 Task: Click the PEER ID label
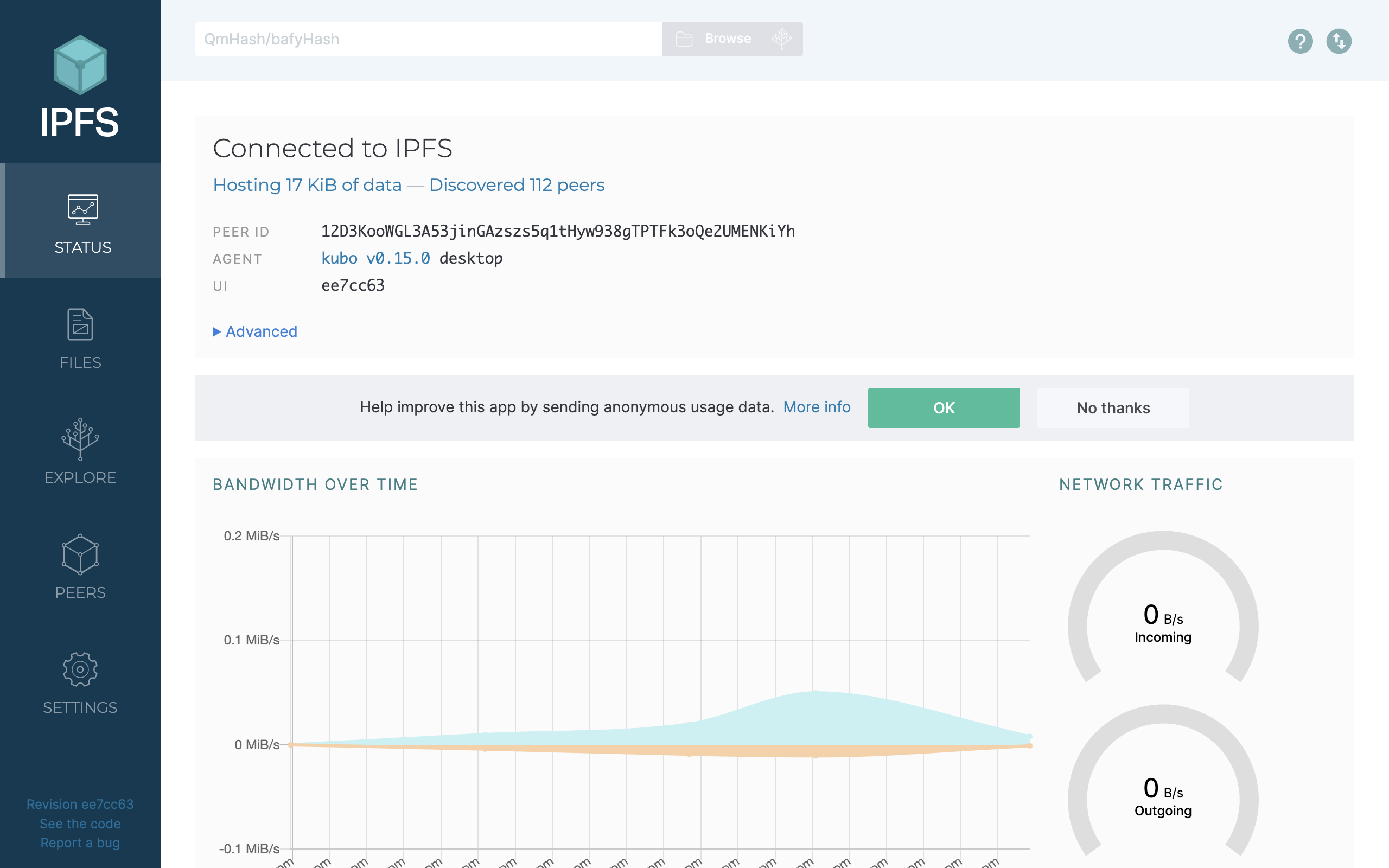pyautogui.click(x=241, y=232)
